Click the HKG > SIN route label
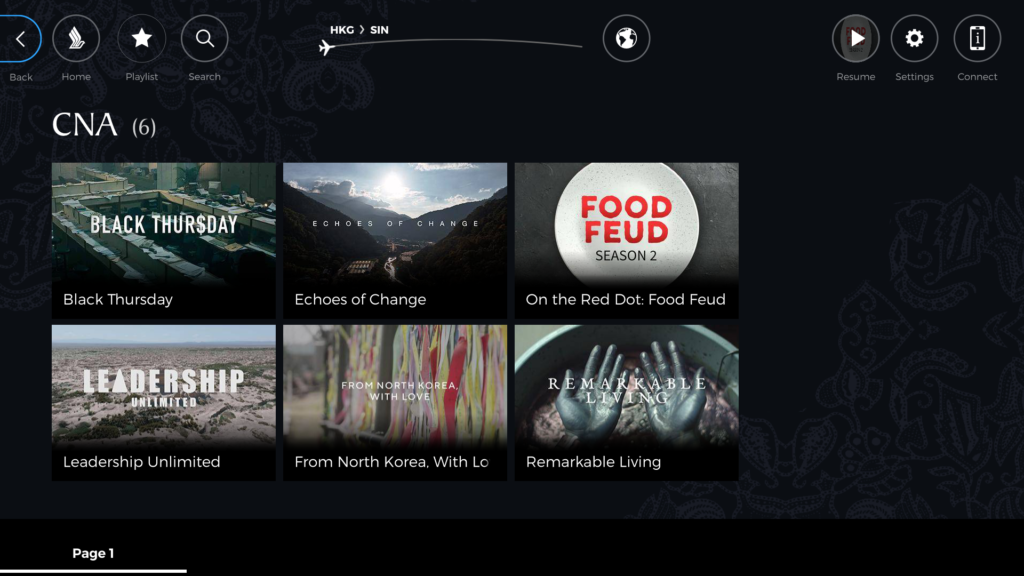This screenshot has height=576, width=1024. click(359, 30)
